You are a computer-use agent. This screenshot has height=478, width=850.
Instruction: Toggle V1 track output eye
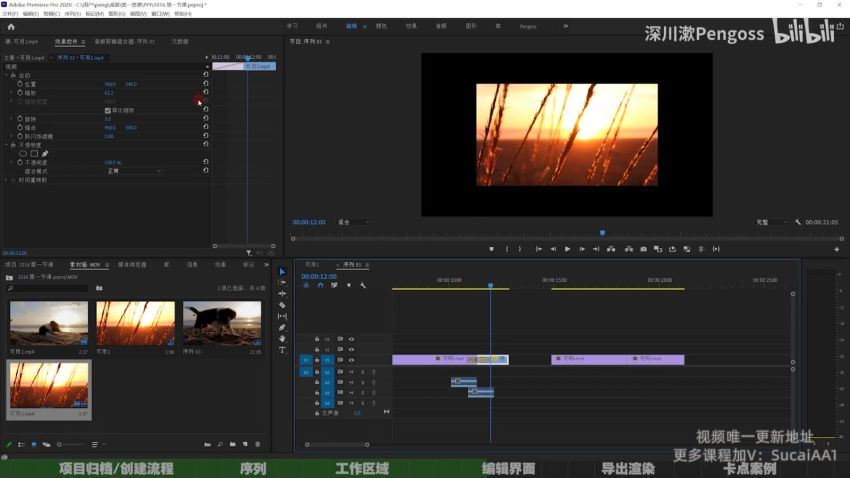click(x=351, y=360)
